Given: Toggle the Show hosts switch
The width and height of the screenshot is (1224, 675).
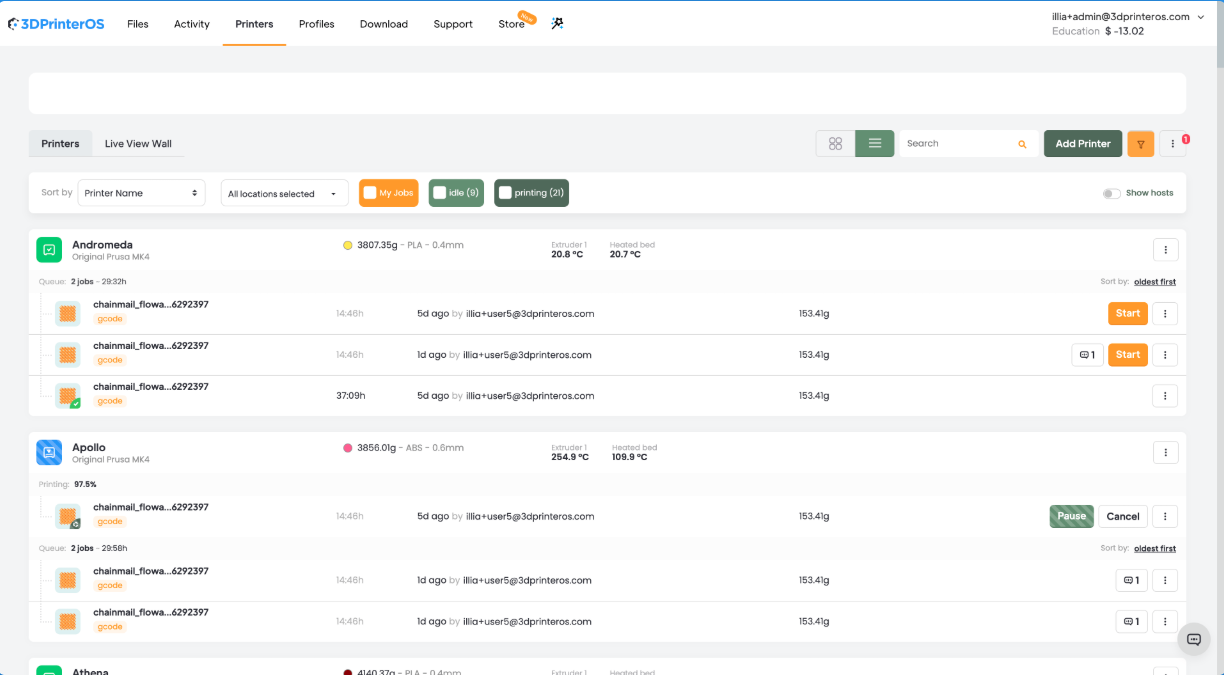Looking at the screenshot, I should click(1111, 193).
